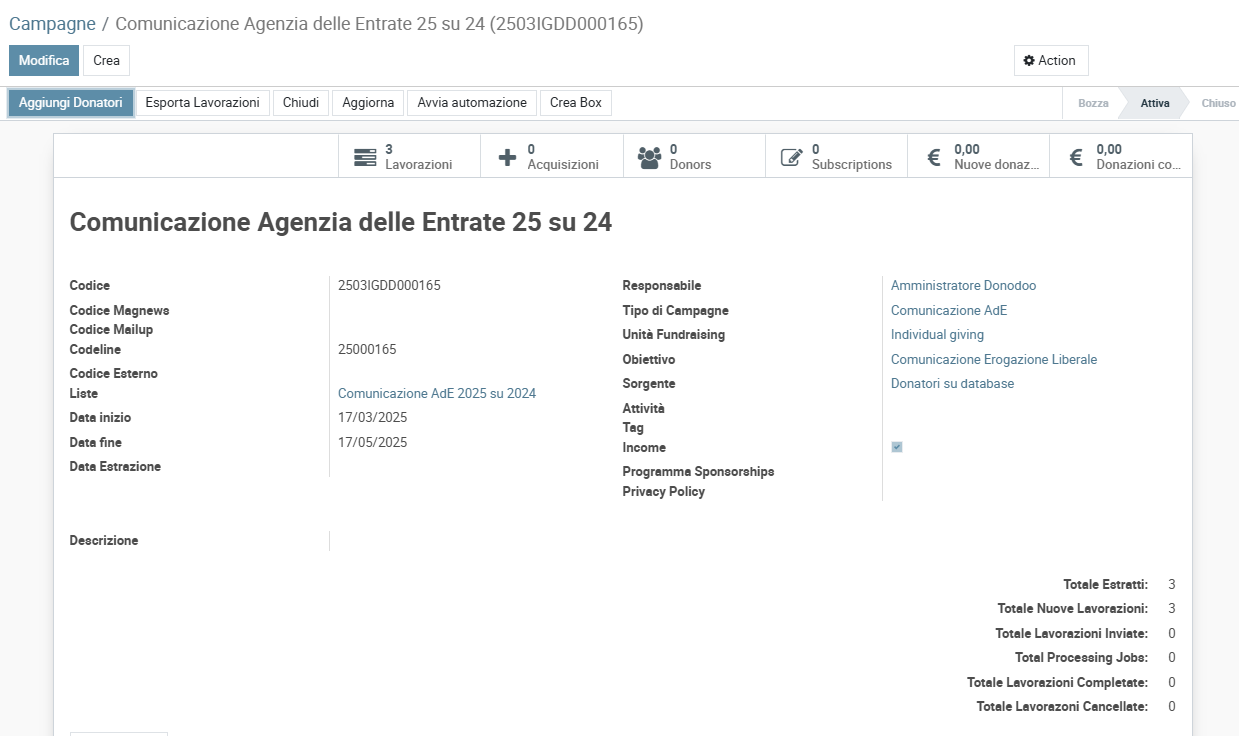The image size is (1239, 736).
Task: Click the Modifica button
Action: [44, 61]
